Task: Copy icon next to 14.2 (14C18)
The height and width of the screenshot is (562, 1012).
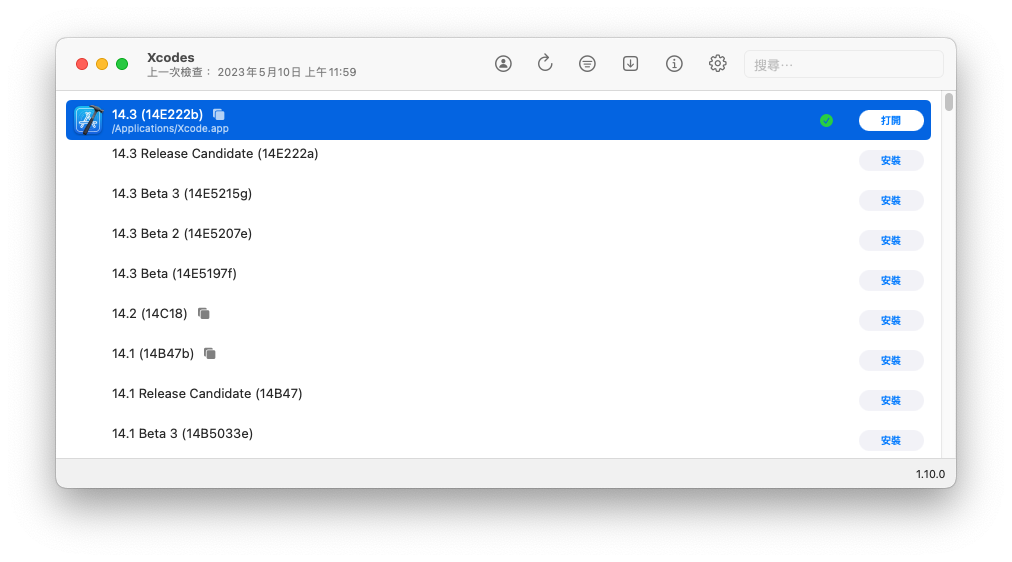Action: (x=204, y=314)
